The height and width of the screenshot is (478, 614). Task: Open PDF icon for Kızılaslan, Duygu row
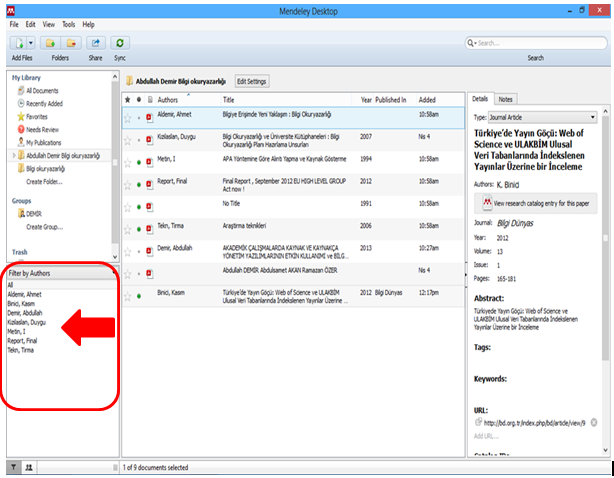pos(150,140)
